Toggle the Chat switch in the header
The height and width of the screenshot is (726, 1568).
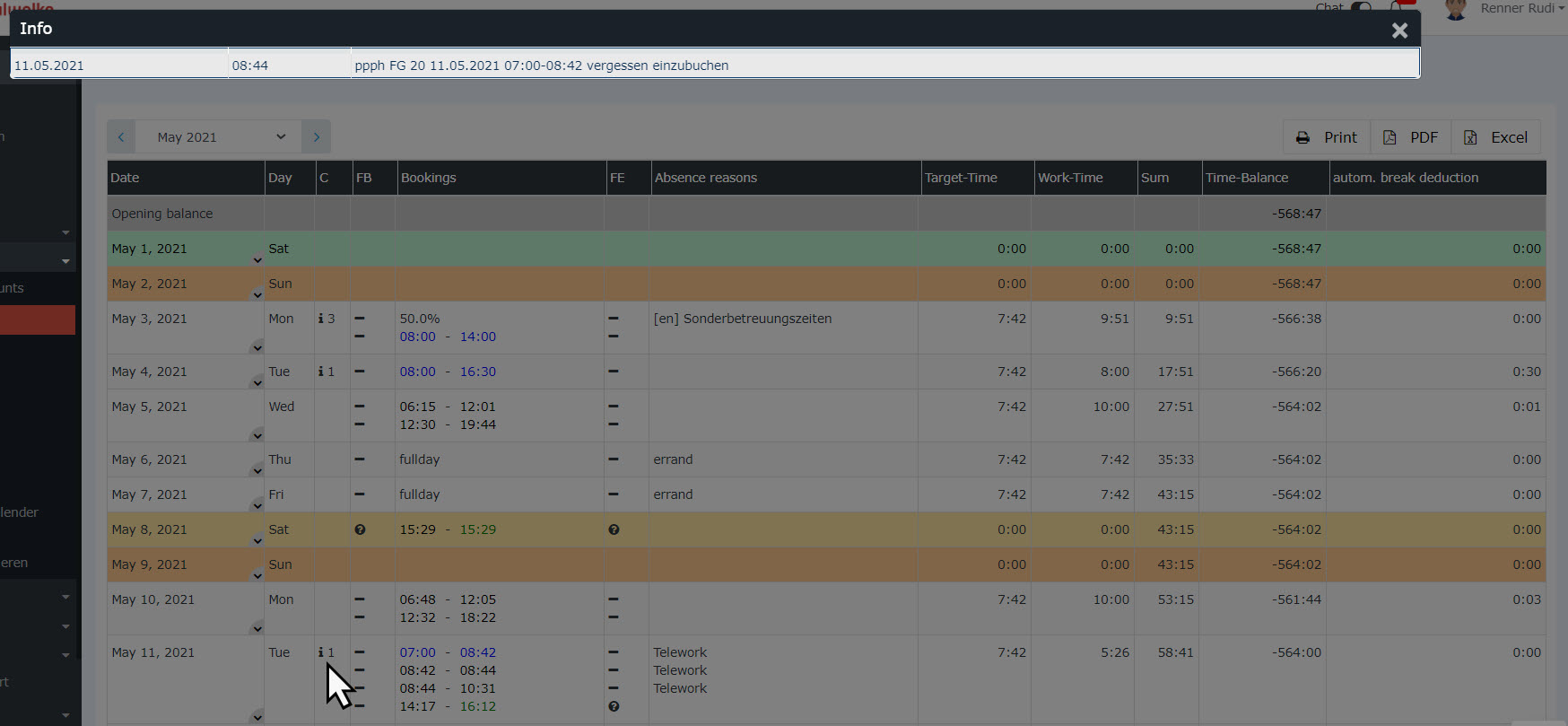[1361, 6]
